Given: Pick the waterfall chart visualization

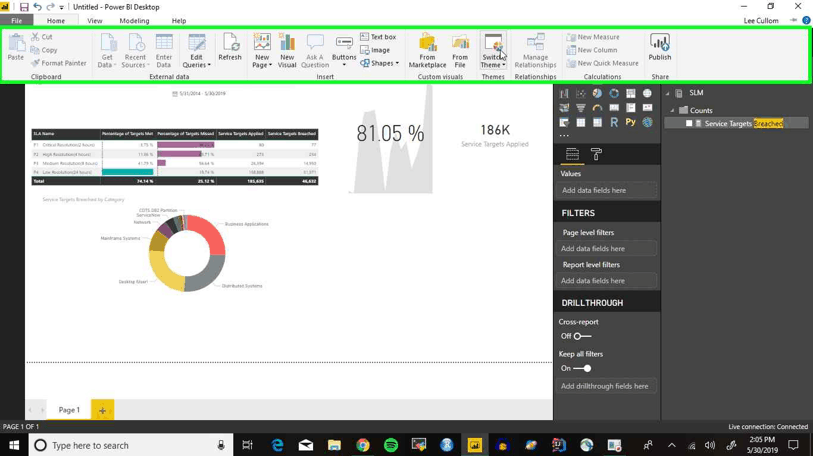Looking at the screenshot, I should (x=564, y=94).
